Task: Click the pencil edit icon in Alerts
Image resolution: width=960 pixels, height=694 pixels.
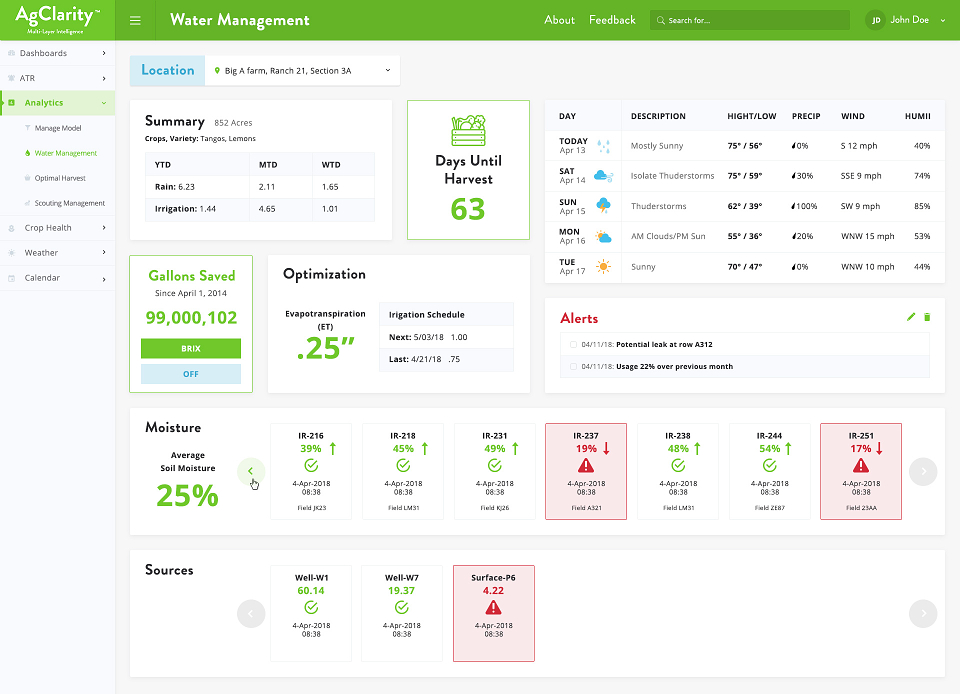Action: click(x=911, y=316)
